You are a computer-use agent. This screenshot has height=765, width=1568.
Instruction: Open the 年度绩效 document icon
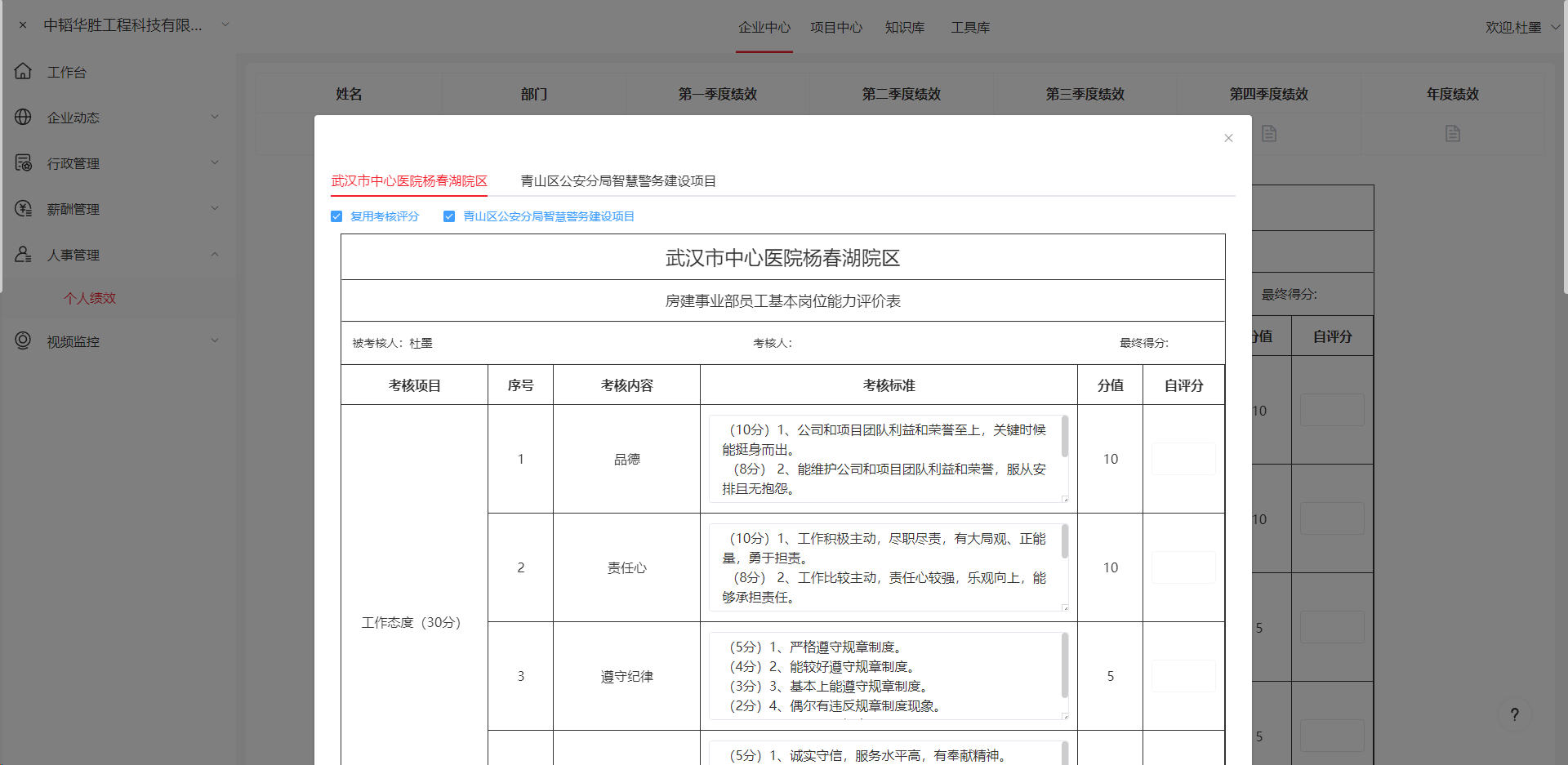(x=1453, y=133)
